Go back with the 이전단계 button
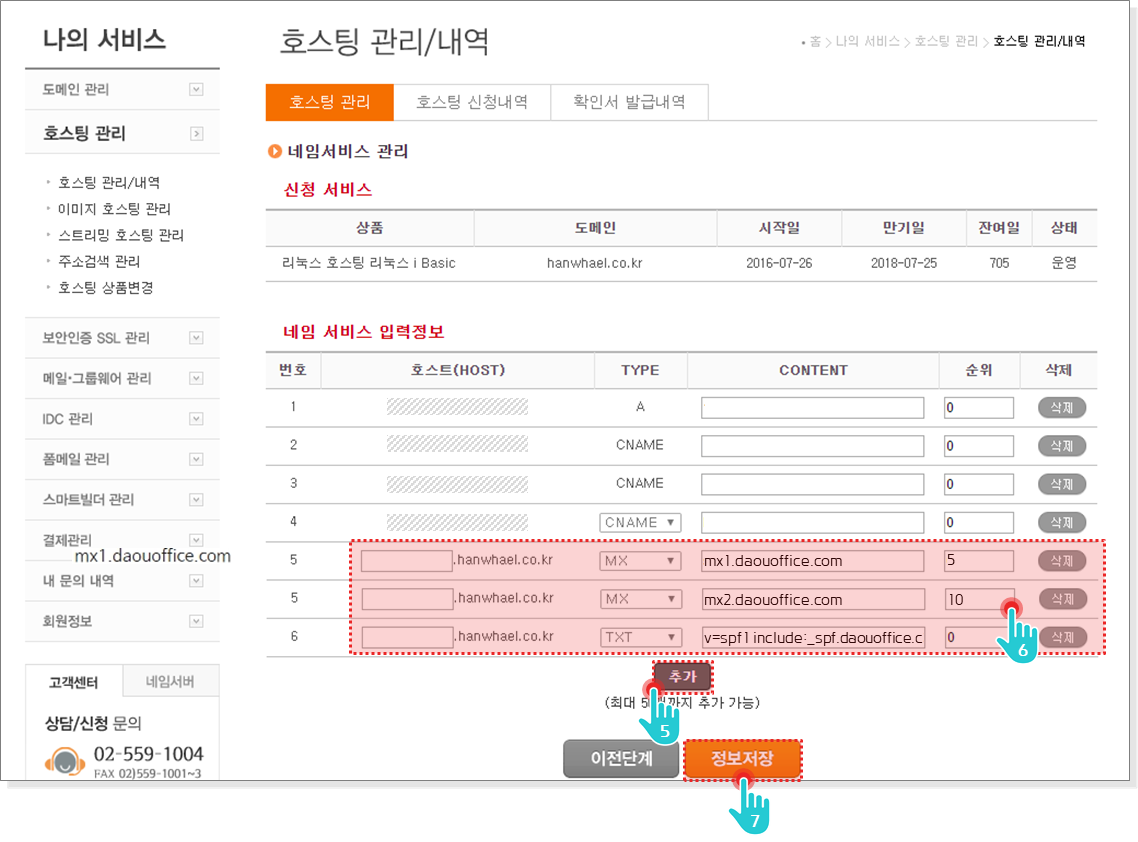The image size is (1138, 842). coord(621,759)
